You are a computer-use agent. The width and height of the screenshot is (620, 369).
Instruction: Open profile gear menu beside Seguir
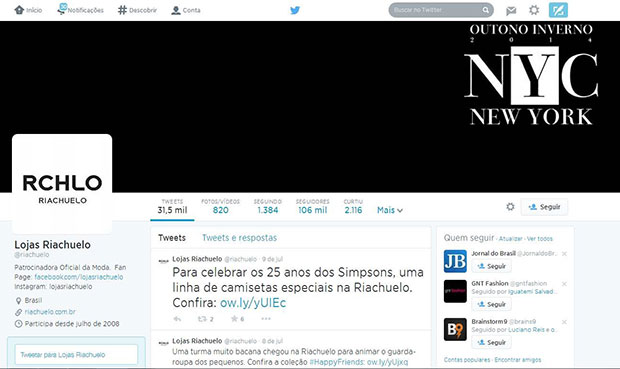coord(510,206)
